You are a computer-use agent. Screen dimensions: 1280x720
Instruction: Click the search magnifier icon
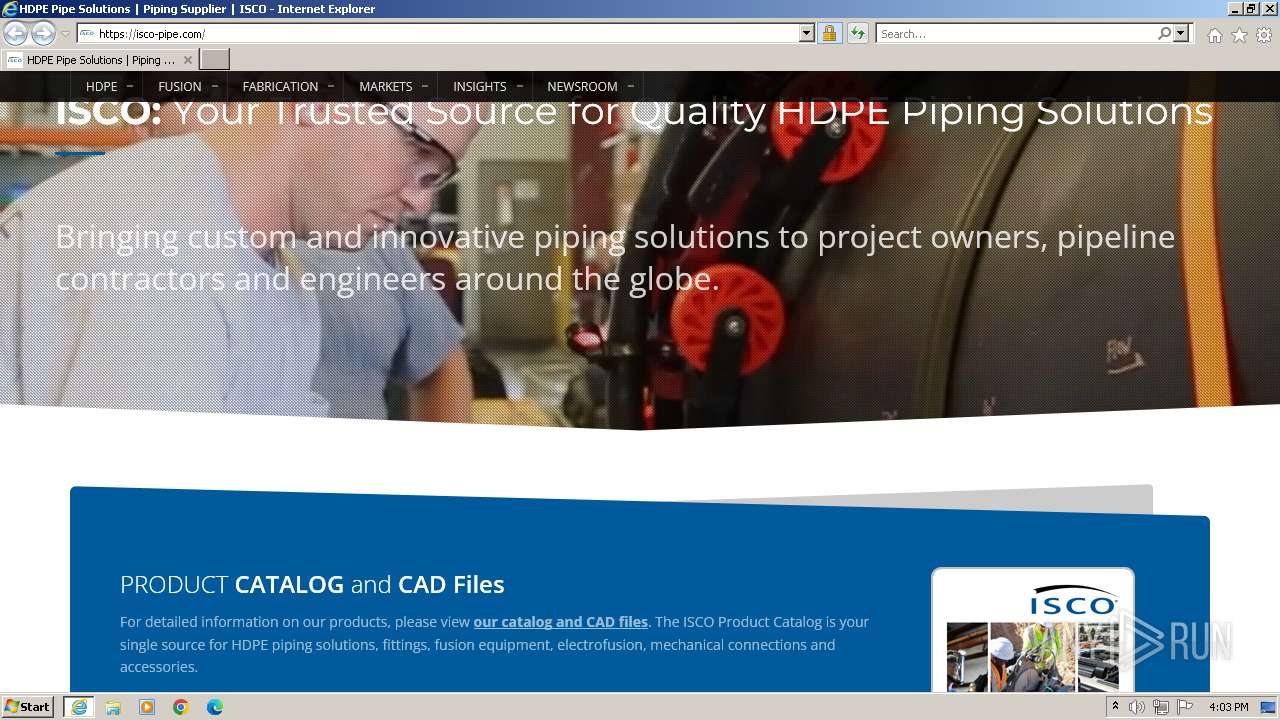pyautogui.click(x=1164, y=33)
